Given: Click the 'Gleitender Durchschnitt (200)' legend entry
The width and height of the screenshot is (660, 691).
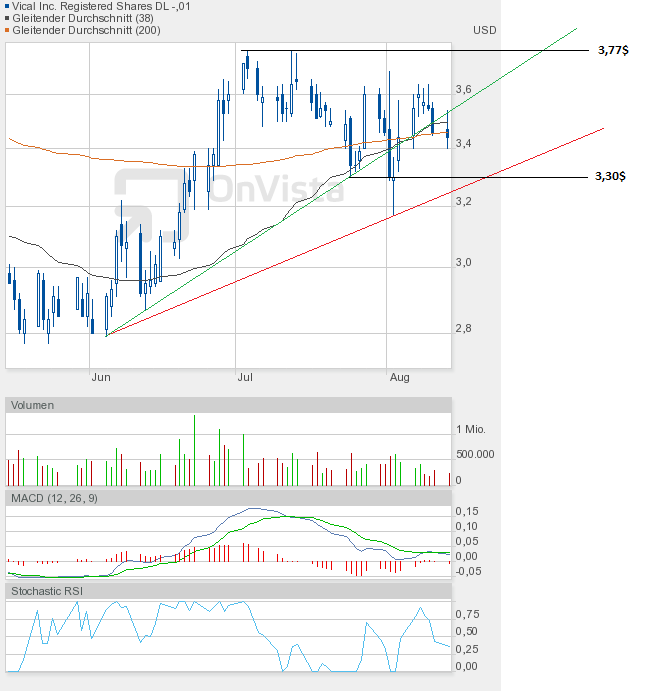Looking at the screenshot, I should (86, 30).
